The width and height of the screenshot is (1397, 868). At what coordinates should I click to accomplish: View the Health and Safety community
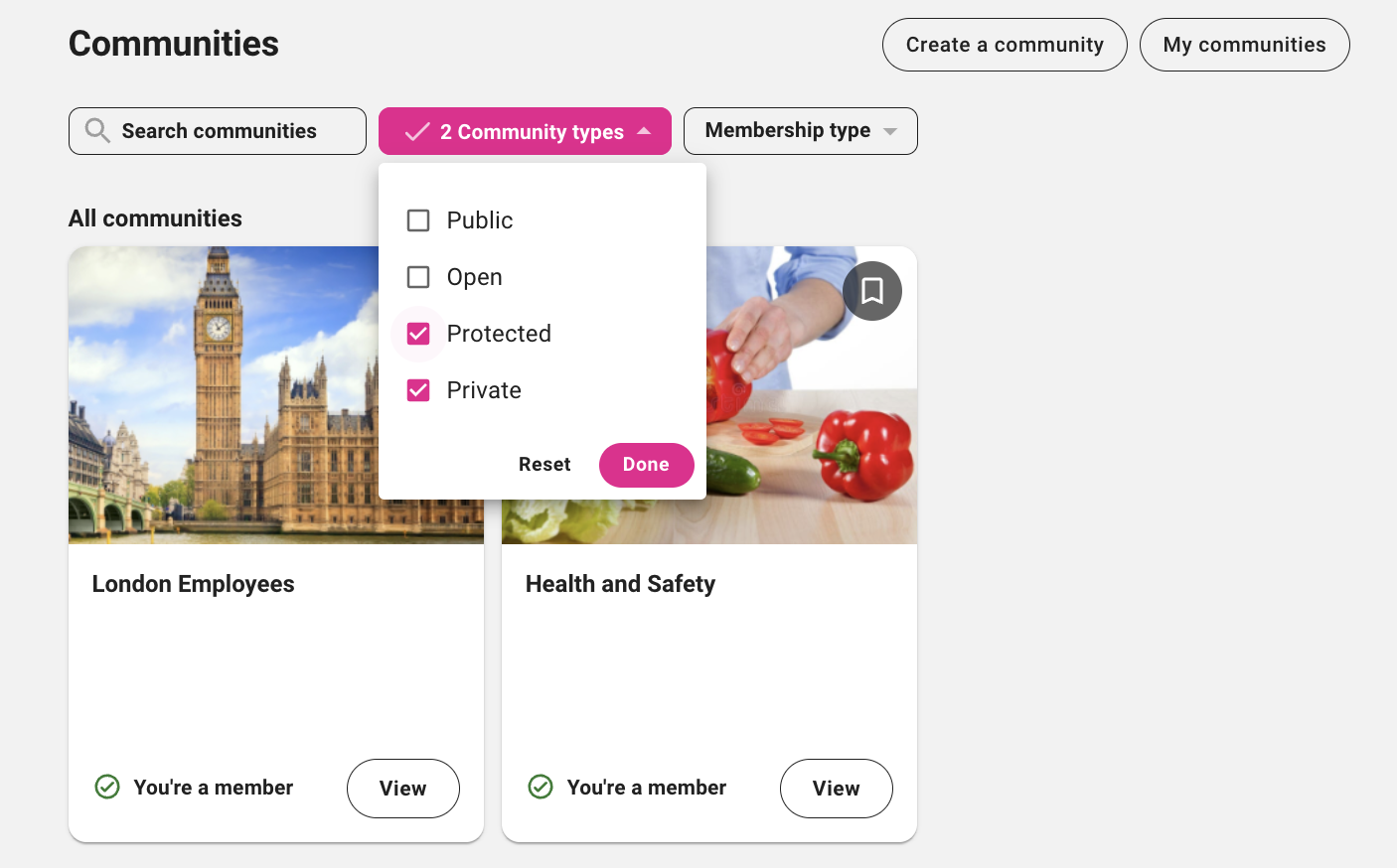pos(836,789)
